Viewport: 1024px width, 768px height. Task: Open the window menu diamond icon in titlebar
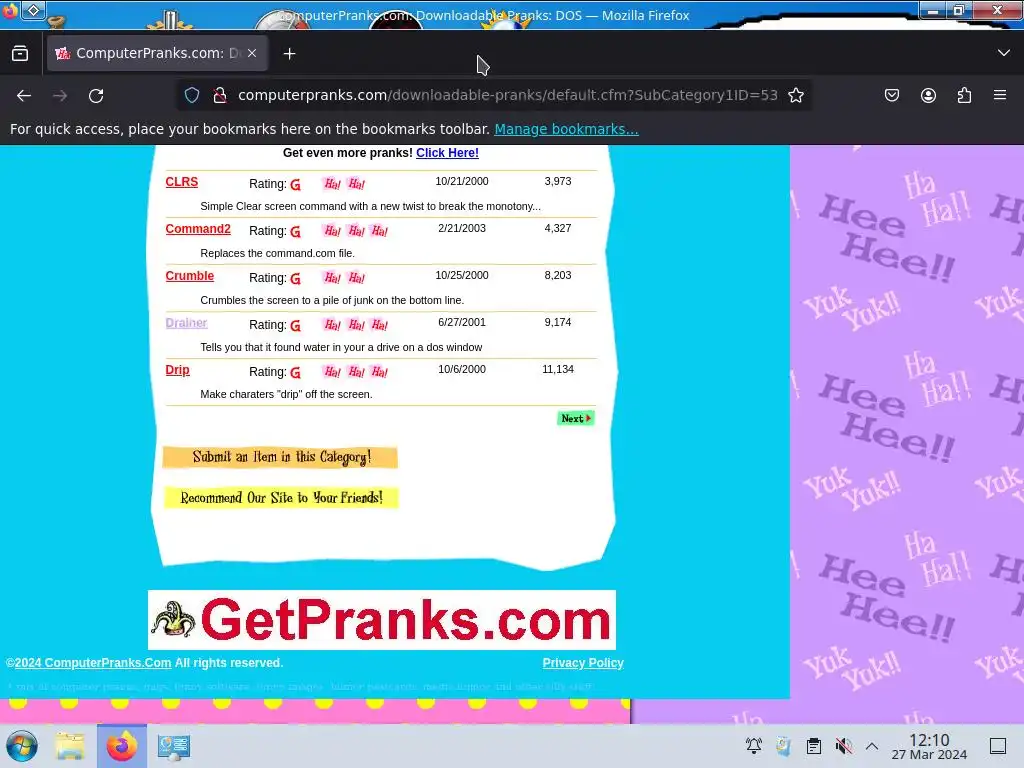pos(33,10)
